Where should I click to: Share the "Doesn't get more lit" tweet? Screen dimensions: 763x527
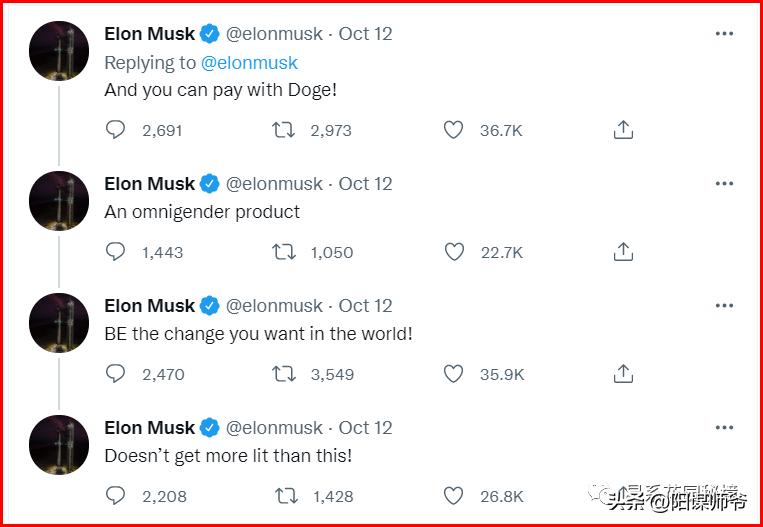pyautogui.click(x=623, y=496)
